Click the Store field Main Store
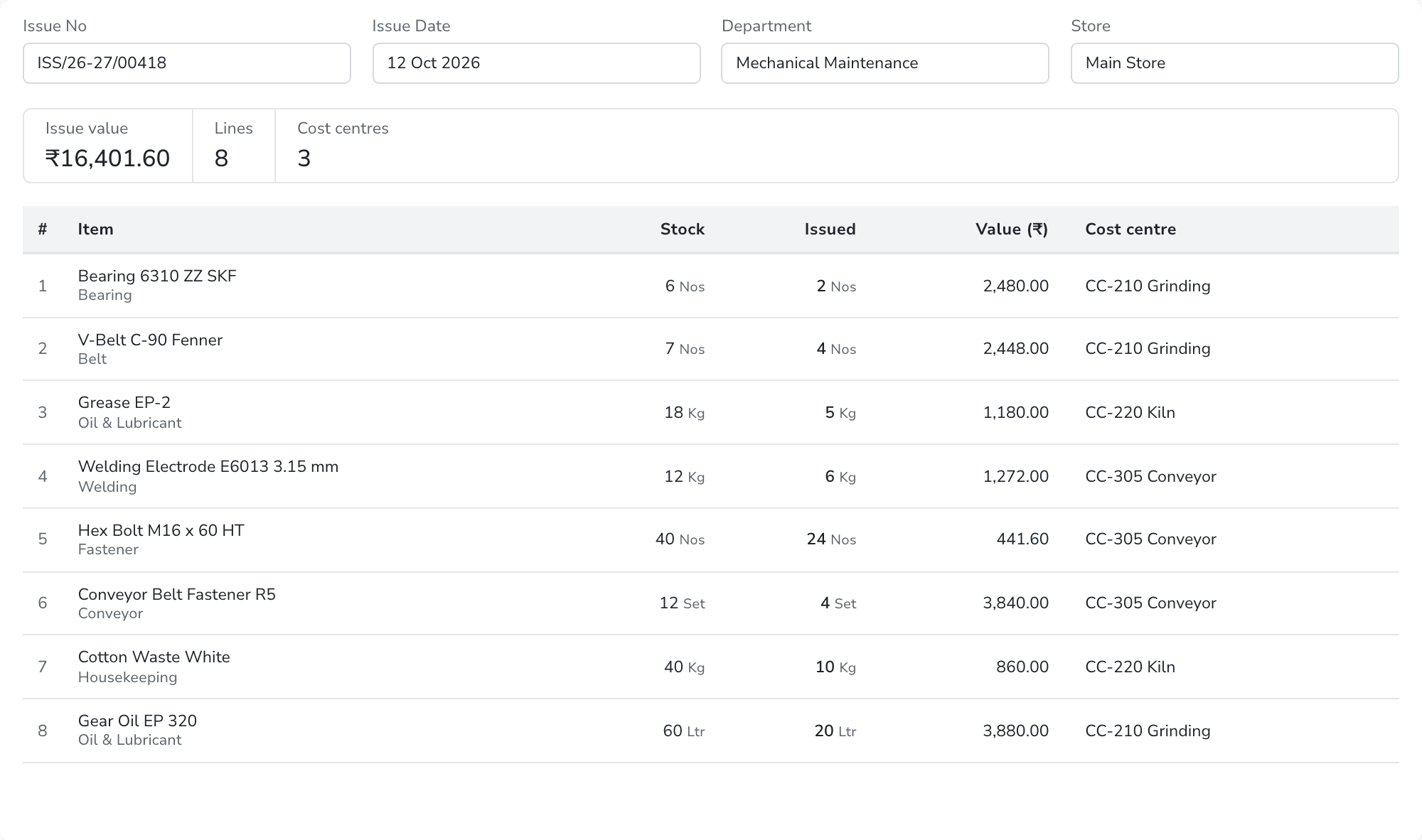Viewport: 1422px width, 840px height. (x=1235, y=63)
